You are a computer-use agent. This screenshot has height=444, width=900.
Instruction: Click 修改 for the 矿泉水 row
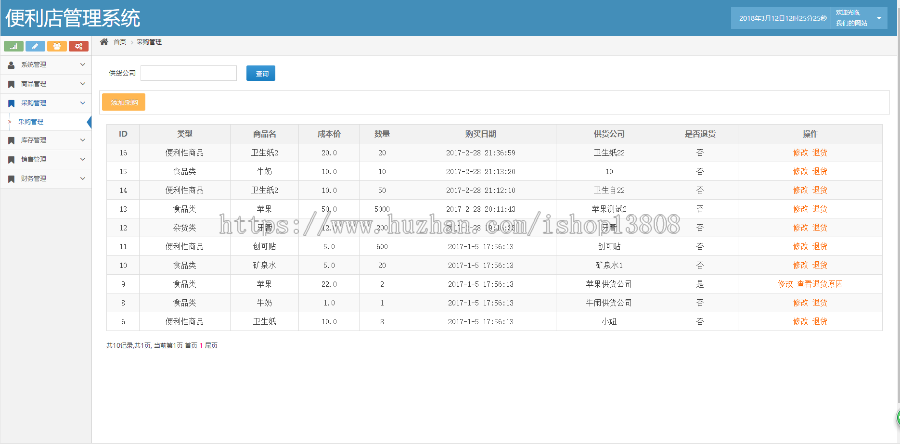click(800, 265)
